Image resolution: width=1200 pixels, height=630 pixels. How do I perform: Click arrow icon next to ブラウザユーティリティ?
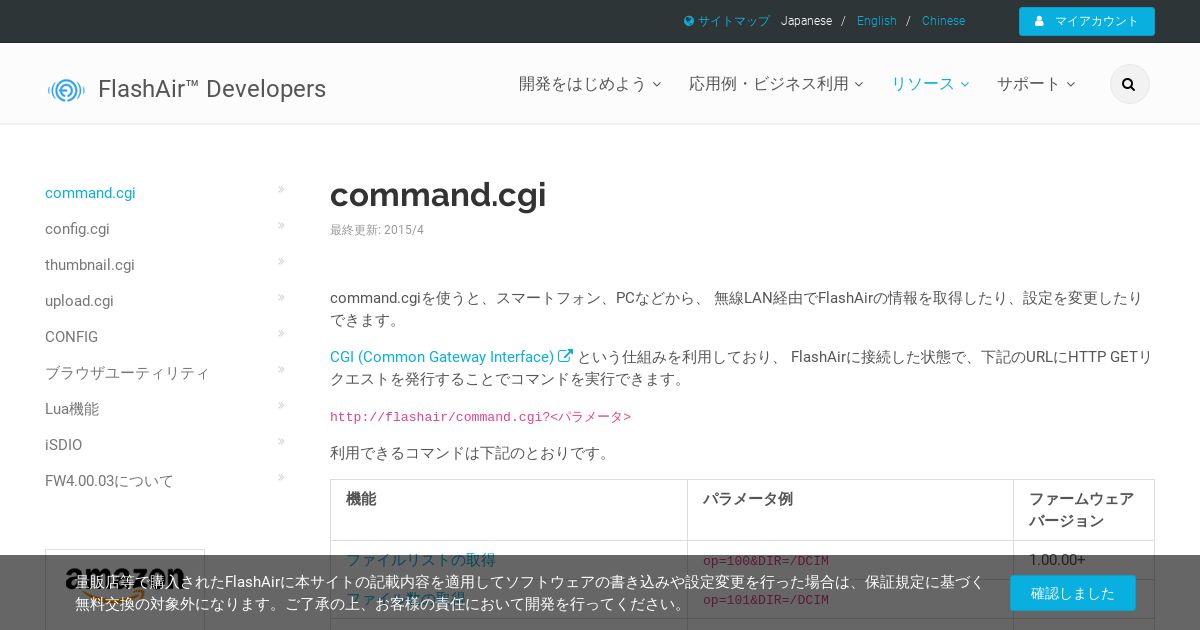click(x=281, y=370)
